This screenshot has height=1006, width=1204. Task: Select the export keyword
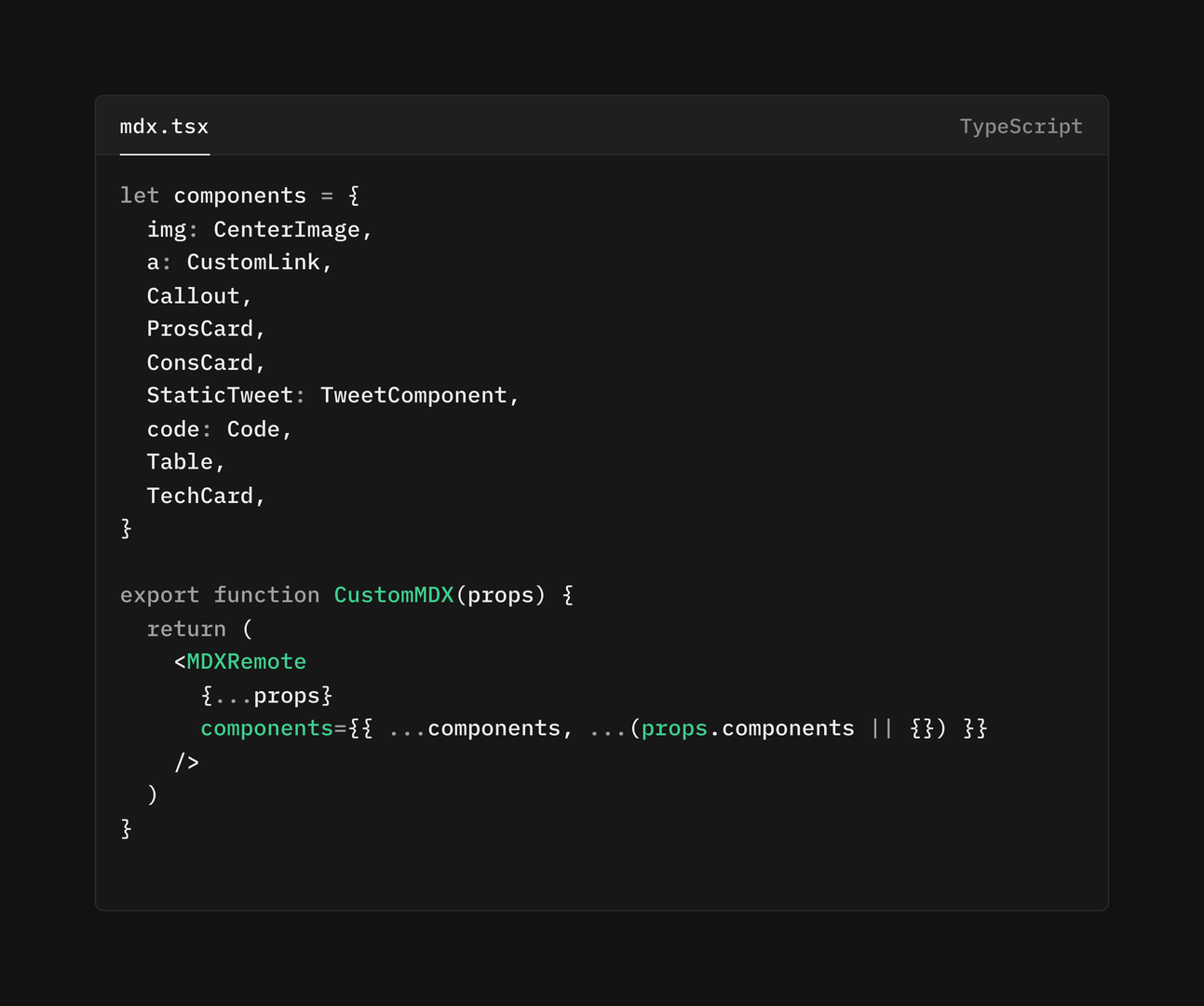[159, 594]
